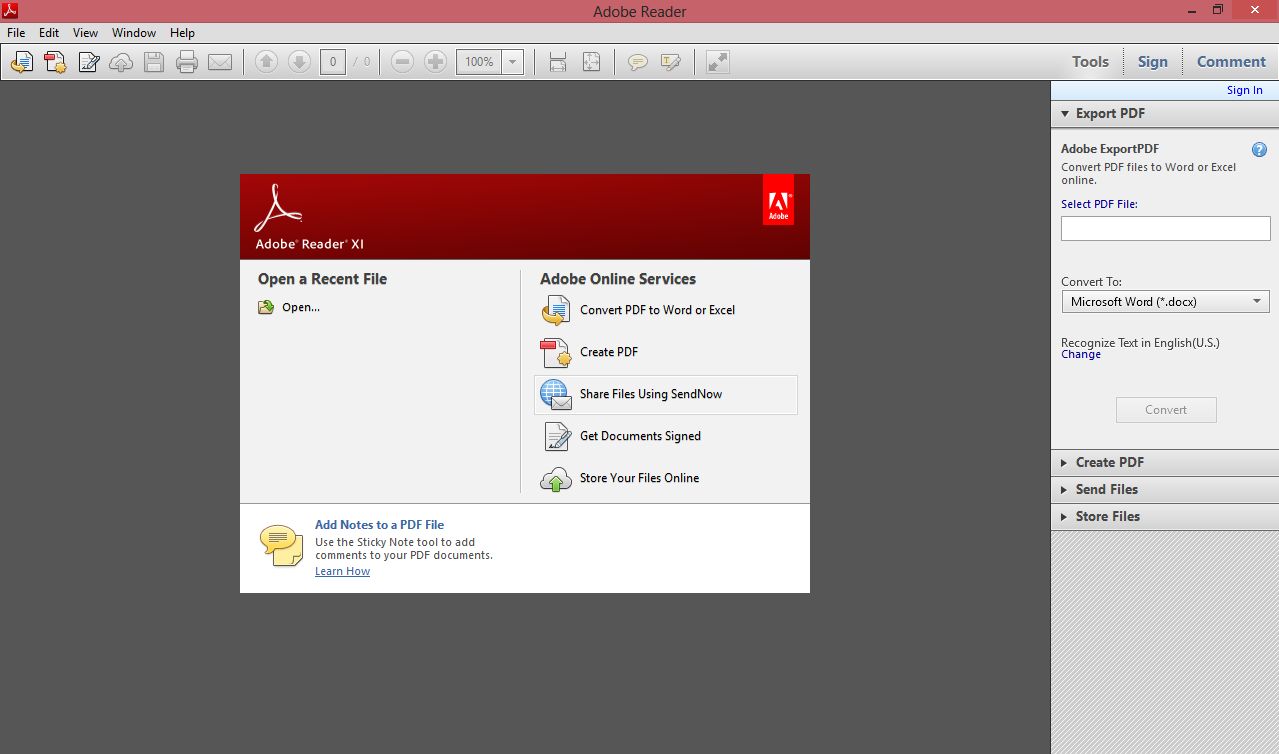Click the zoom in plus icon
This screenshot has width=1279, height=754.
(x=435, y=62)
